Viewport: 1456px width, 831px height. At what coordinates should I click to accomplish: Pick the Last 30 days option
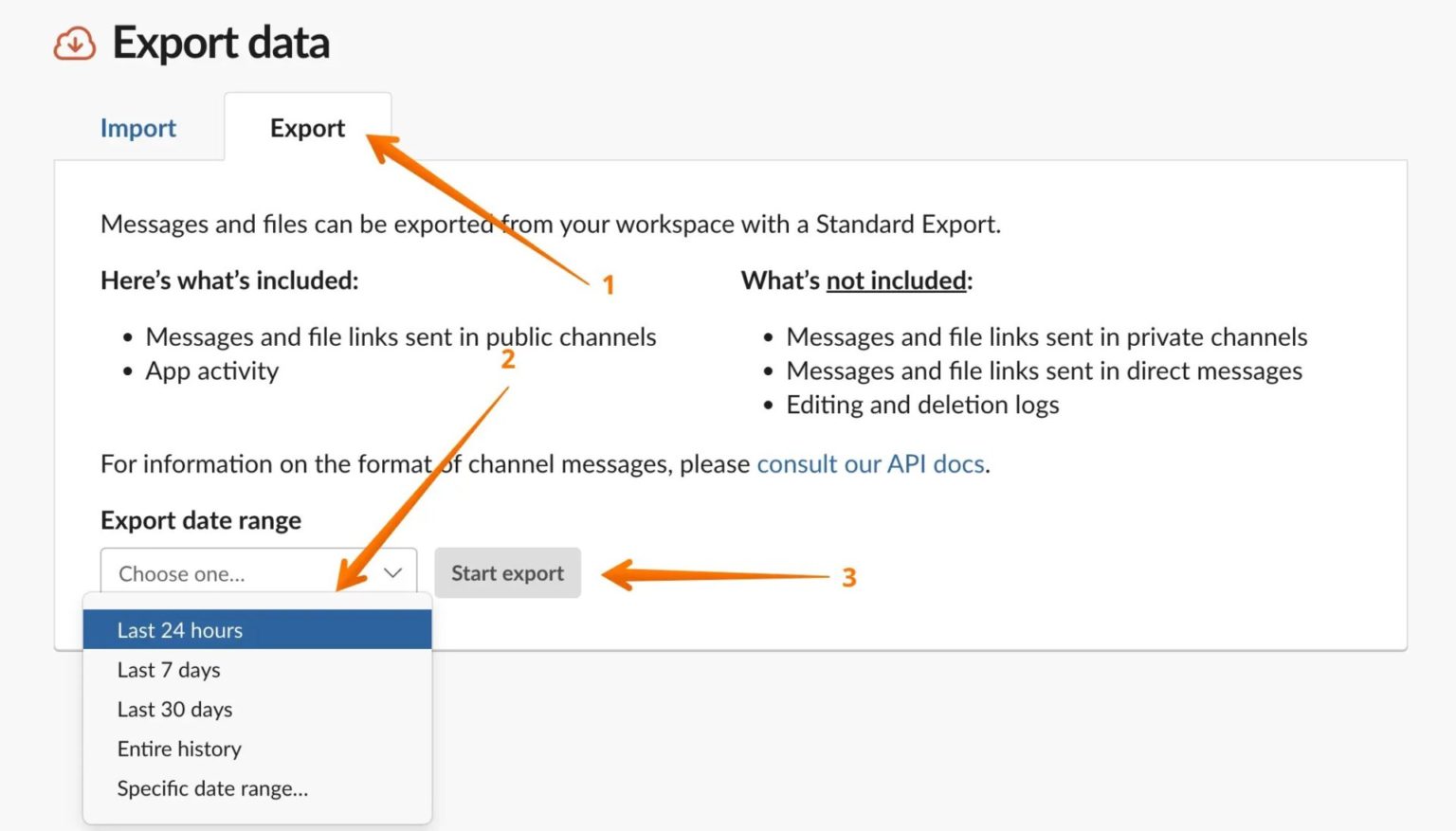pos(174,709)
